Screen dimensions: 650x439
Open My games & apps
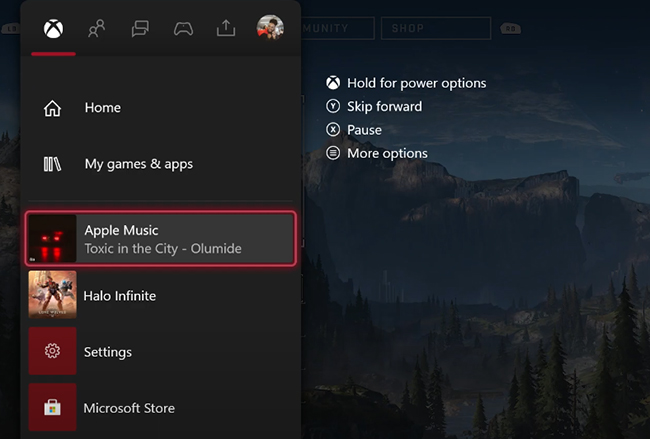coord(139,164)
